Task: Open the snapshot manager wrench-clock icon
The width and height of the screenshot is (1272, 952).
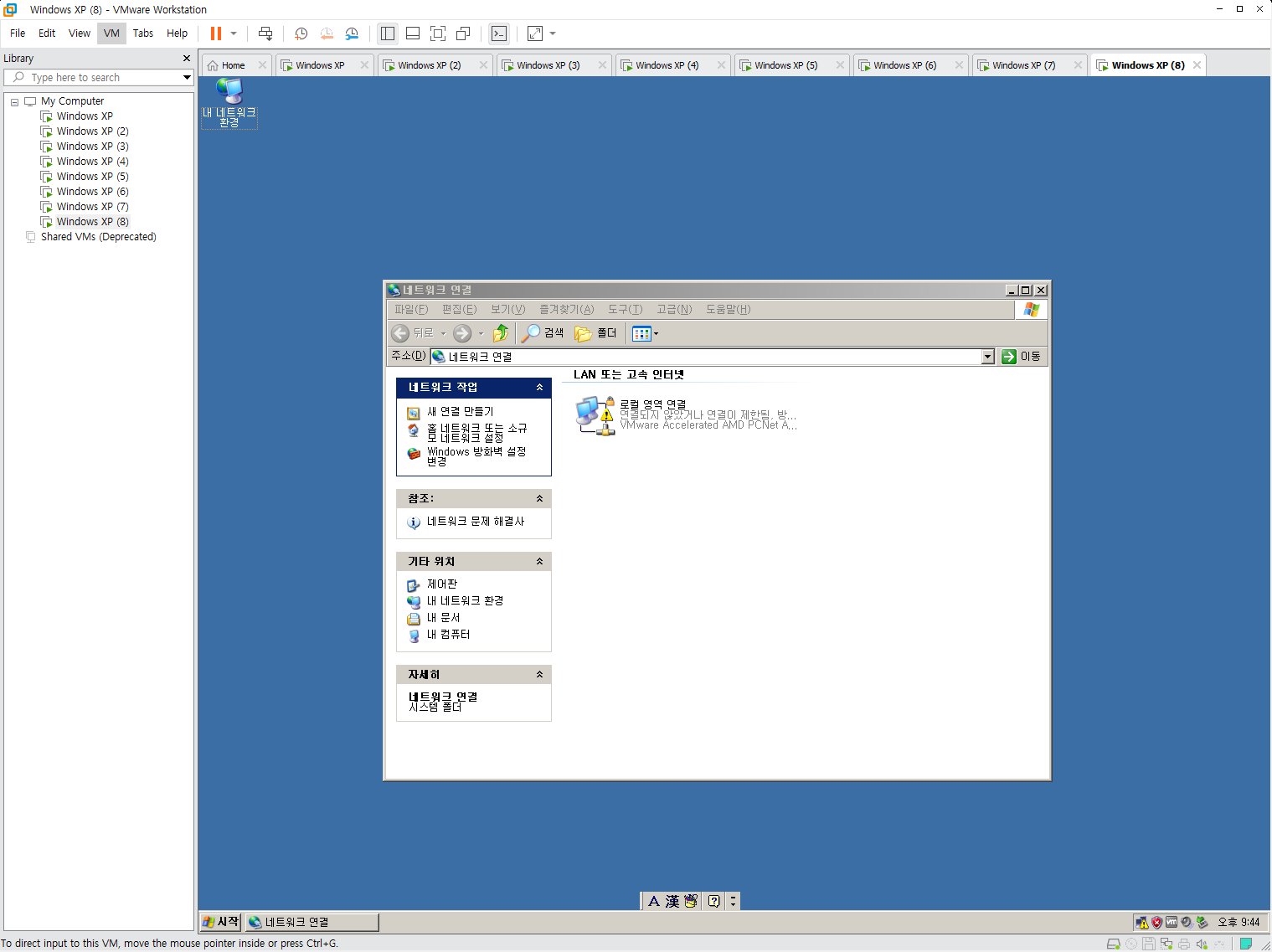Action: (352, 33)
